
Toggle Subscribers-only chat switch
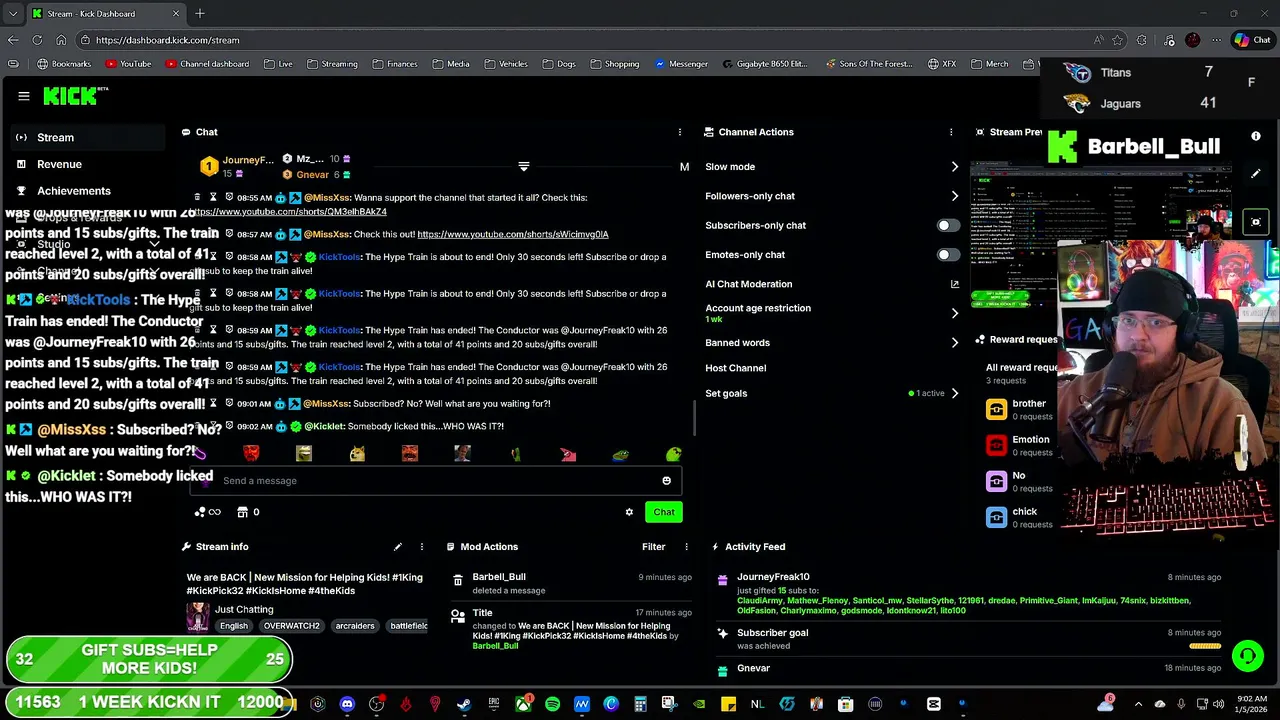[x=946, y=226]
